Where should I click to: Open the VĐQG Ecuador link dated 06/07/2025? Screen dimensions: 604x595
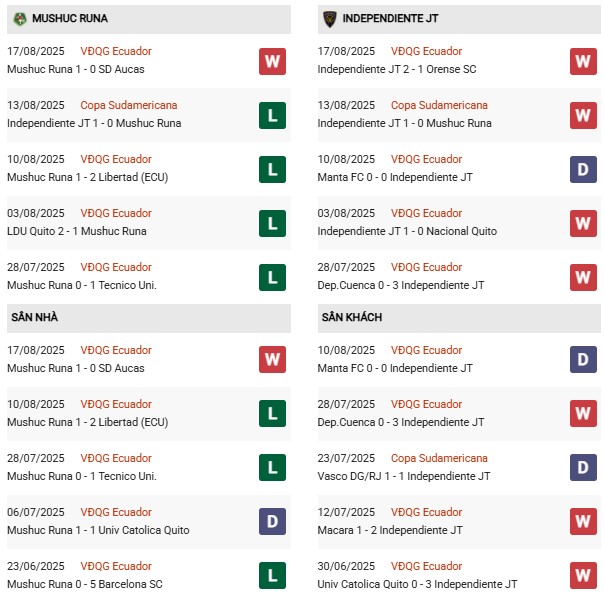116,512
